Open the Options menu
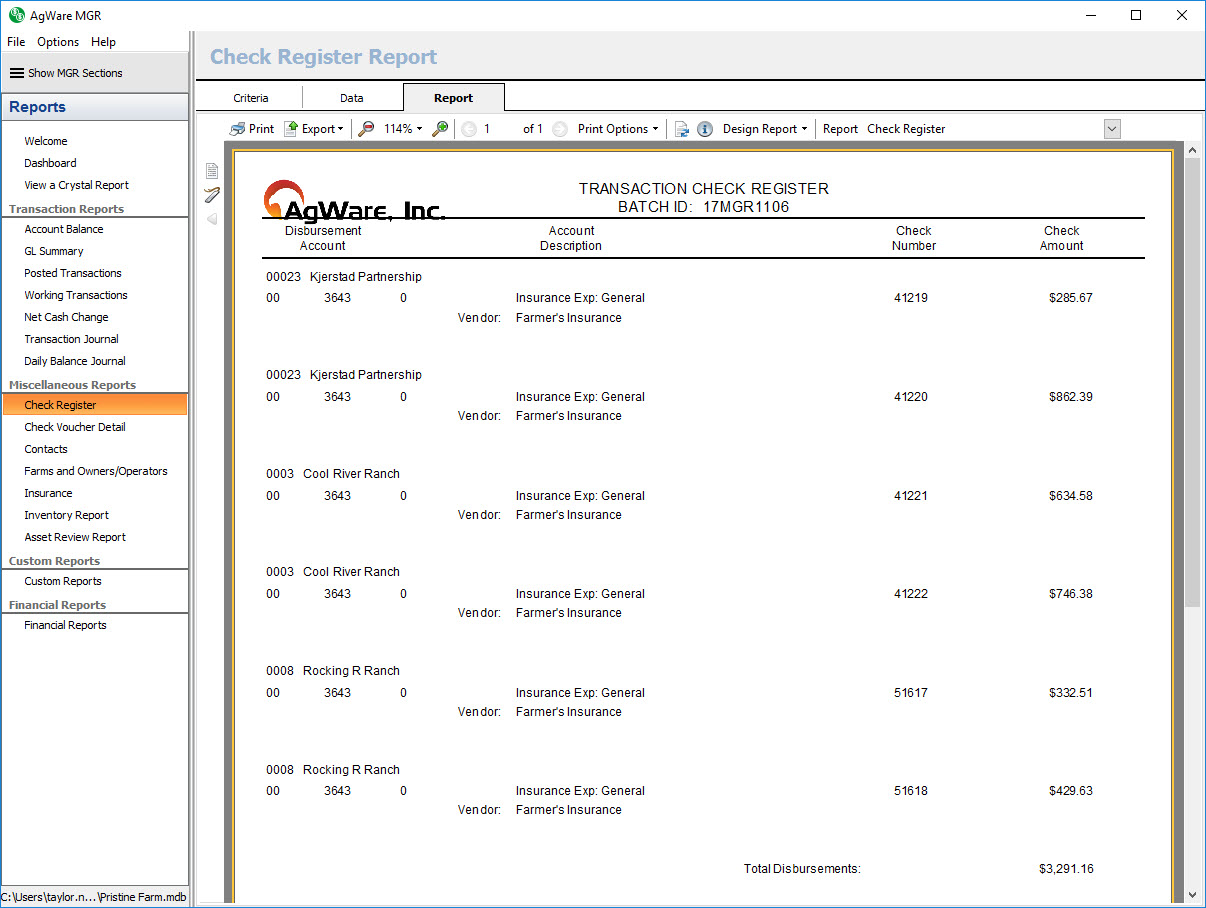This screenshot has width=1206, height=908. (x=58, y=42)
